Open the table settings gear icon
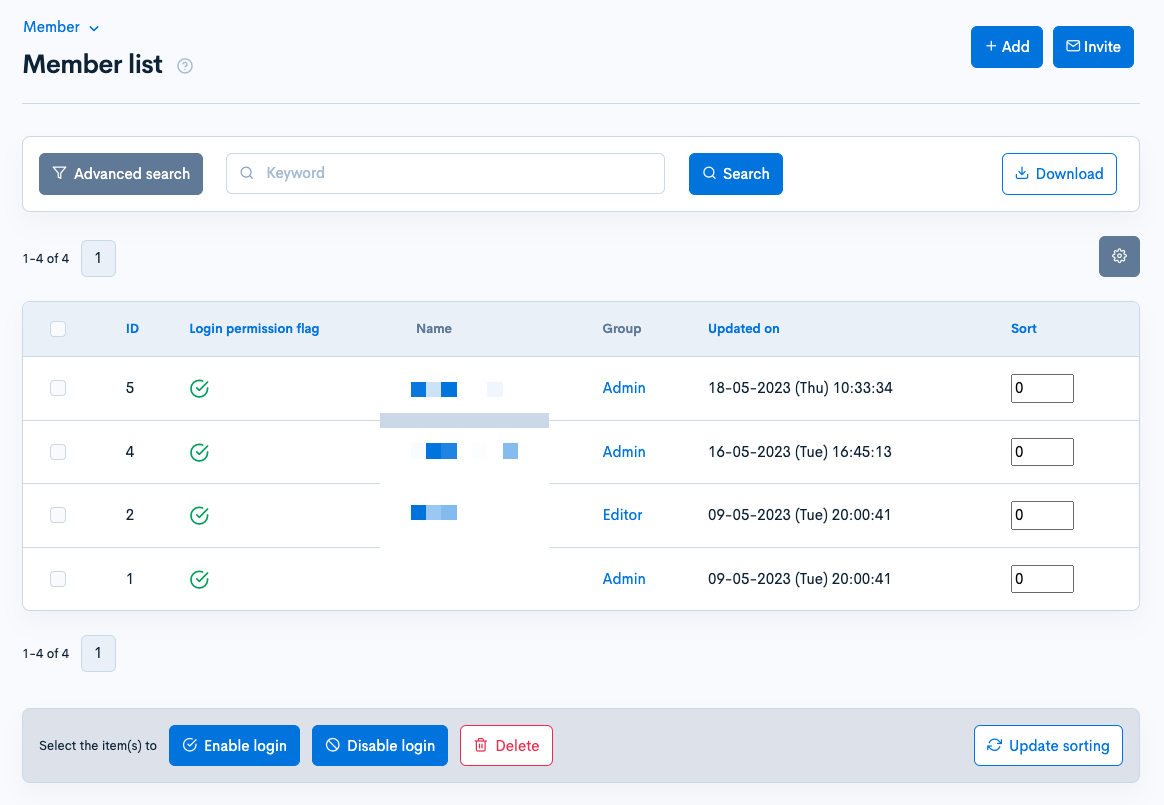 click(x=1119, y=256)
